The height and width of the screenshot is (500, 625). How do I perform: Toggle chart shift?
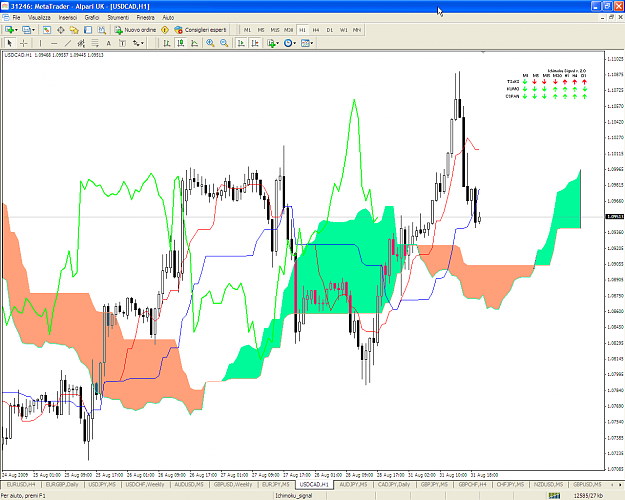[255, 43]
